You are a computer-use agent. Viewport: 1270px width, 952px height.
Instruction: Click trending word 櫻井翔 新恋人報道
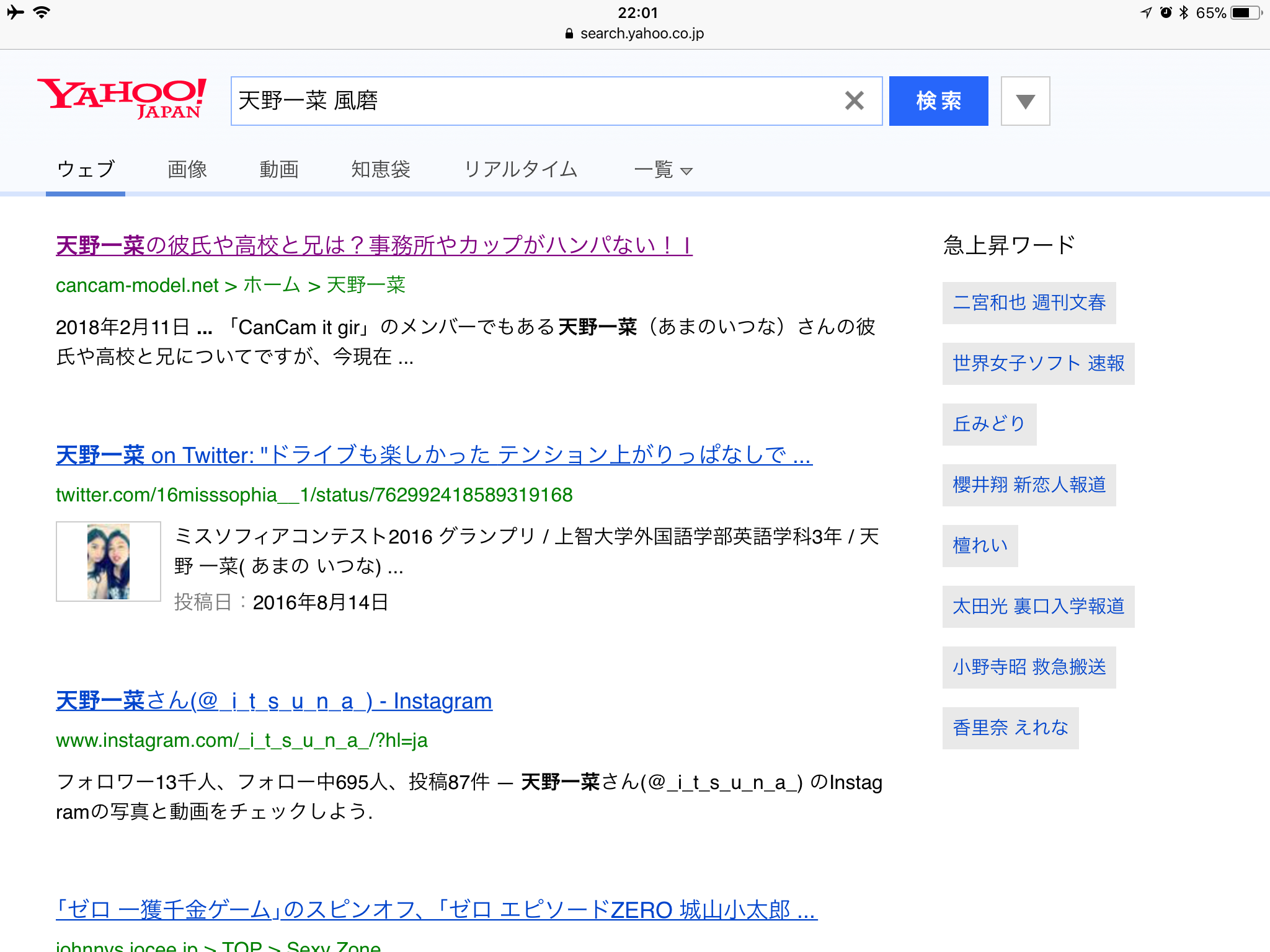(1029, 485)
